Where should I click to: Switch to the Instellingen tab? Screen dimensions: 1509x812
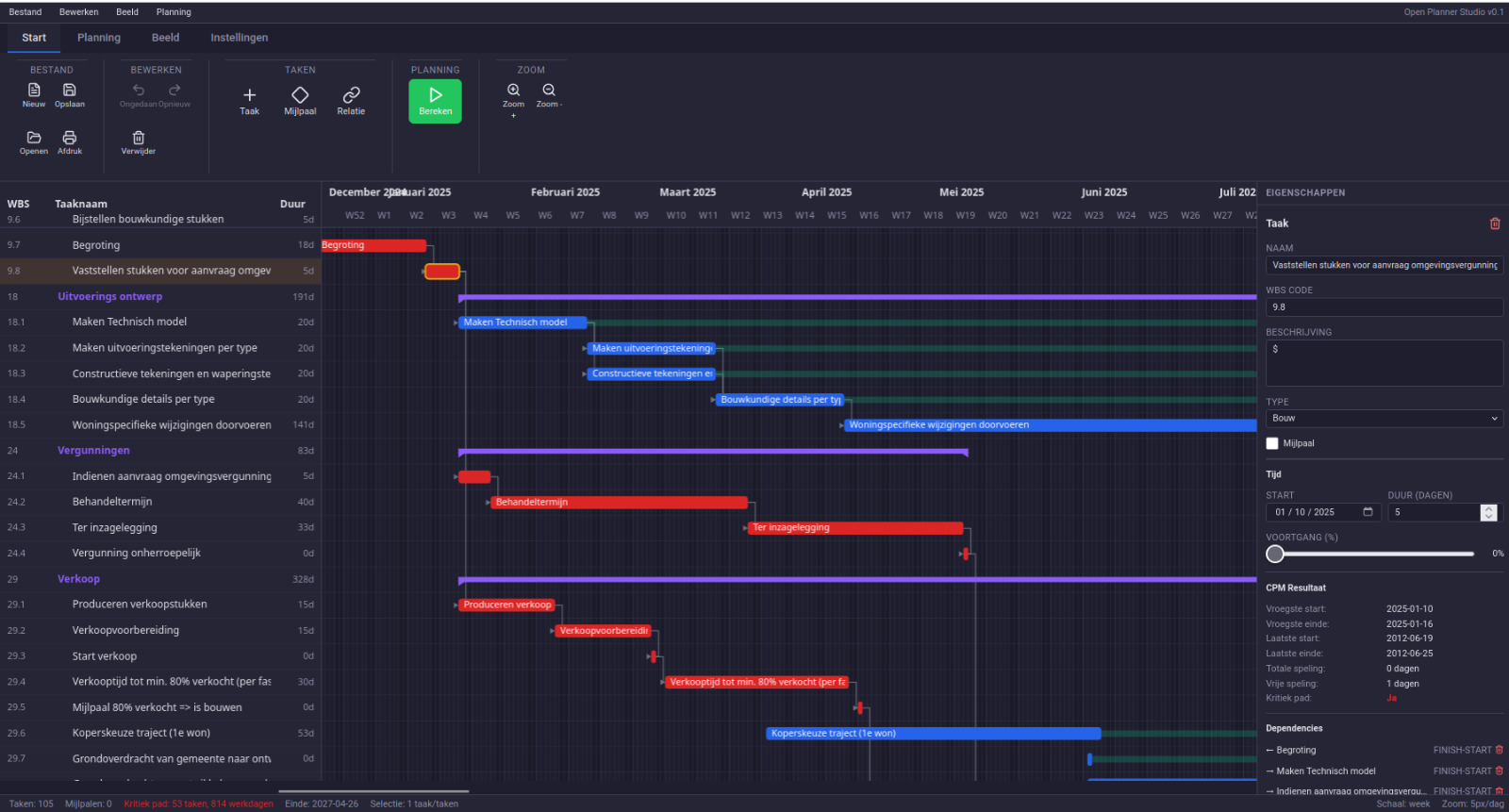coord(239,38)
